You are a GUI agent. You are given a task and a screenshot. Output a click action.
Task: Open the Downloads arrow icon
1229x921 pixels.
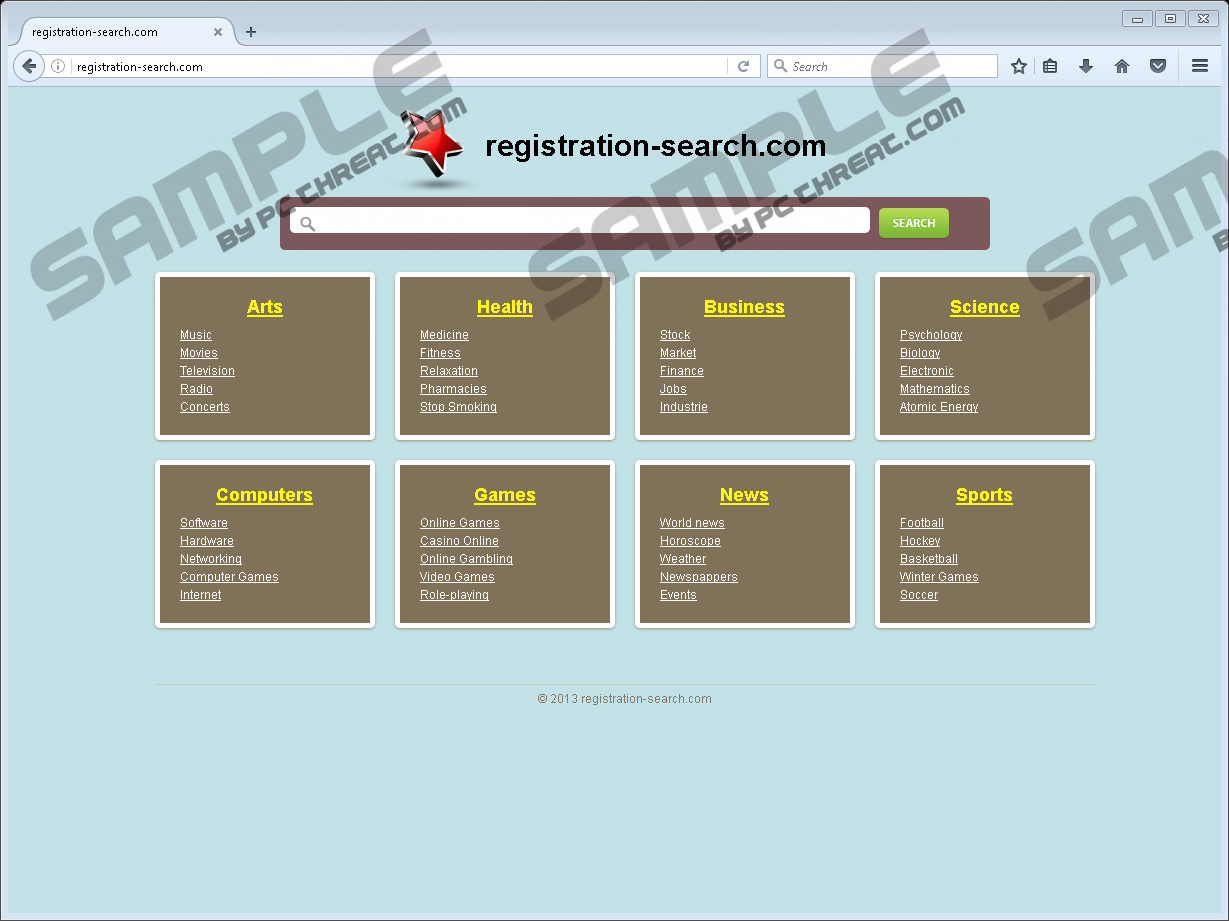point(1086,67)
